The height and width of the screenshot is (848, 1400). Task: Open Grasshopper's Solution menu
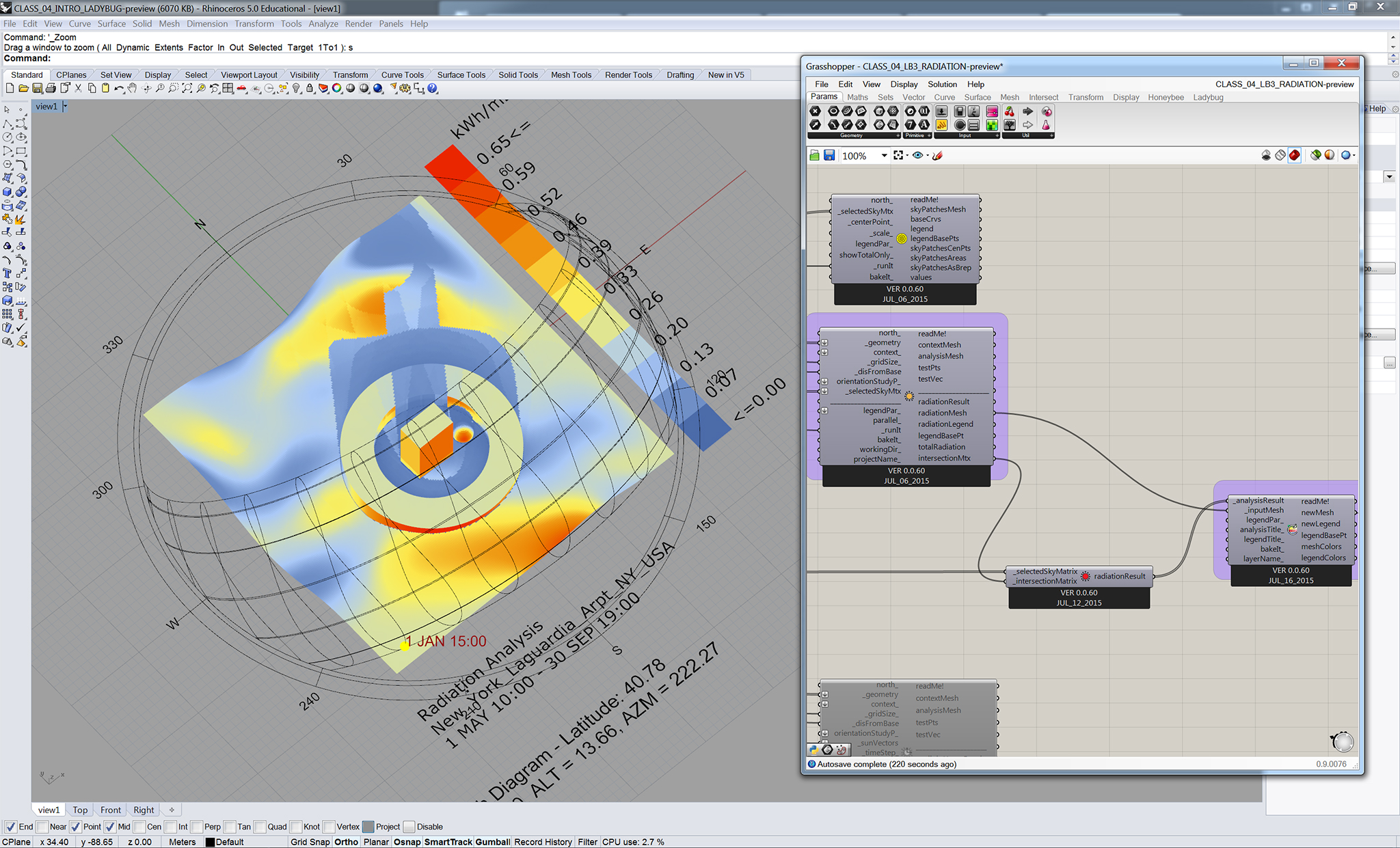(942, 84)
